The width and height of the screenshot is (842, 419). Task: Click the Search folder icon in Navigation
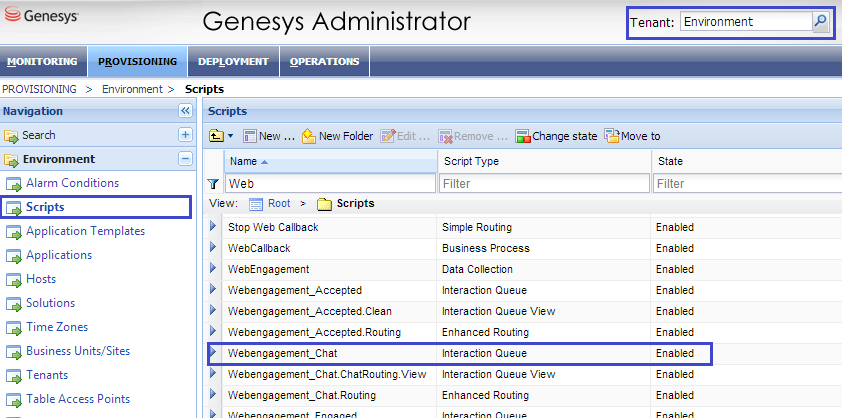coord(11,136)
